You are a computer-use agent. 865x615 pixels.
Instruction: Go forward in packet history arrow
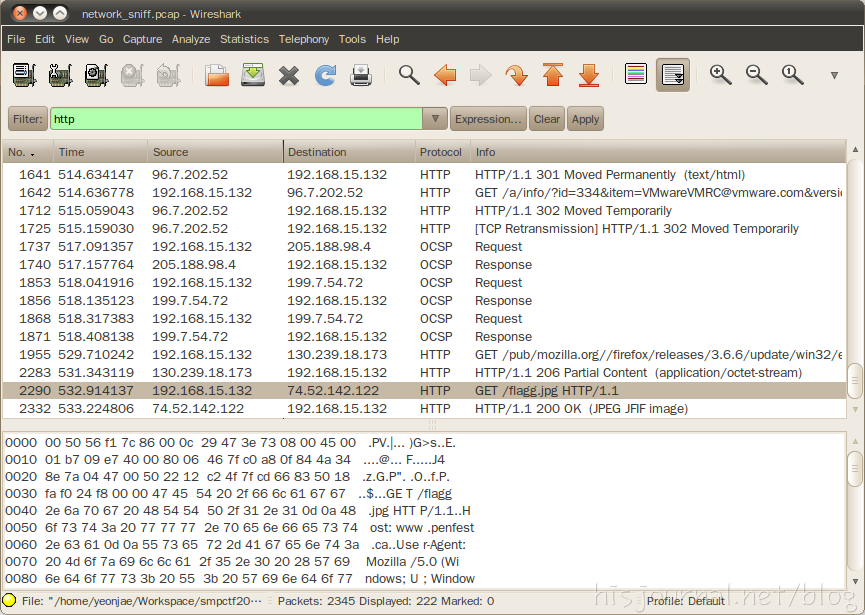pos(480,75)
